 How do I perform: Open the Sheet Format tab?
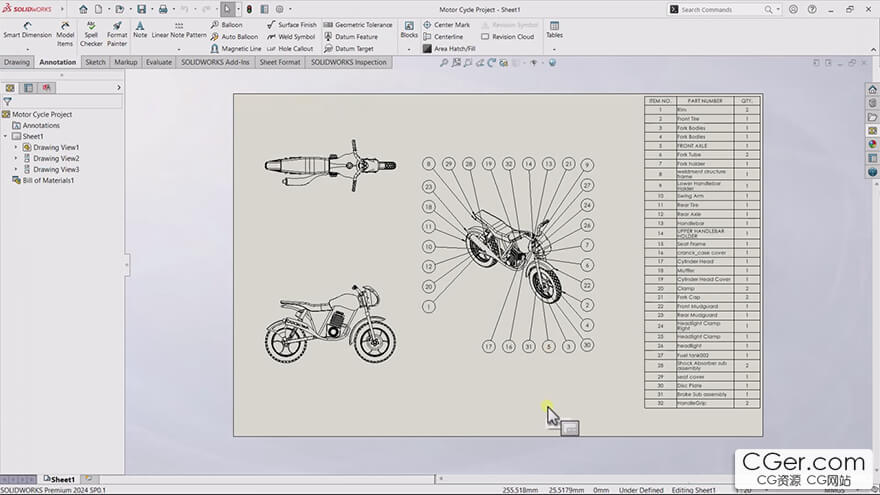pyautogui.click(x=279, y=62)
